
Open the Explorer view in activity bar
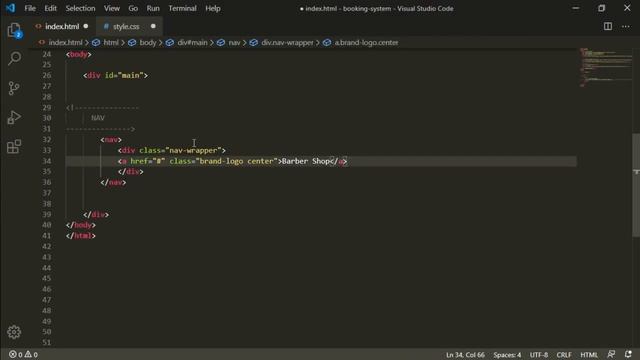point(14,30)
